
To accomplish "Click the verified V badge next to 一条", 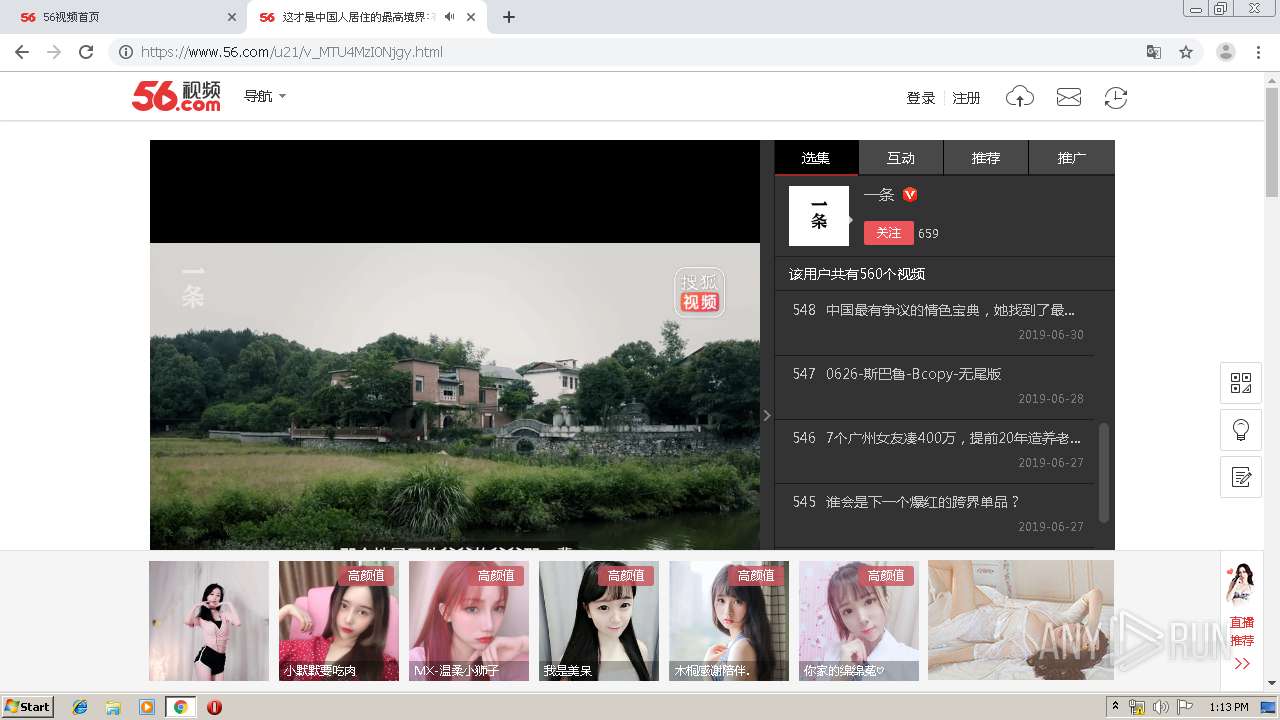I will [910, 194].
